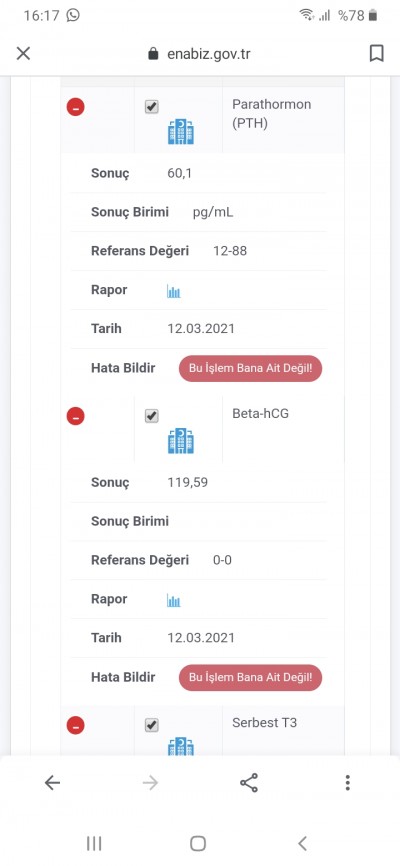400x866 pixels.
Task: Share the page using share icon
Action: tap(249, 783)
